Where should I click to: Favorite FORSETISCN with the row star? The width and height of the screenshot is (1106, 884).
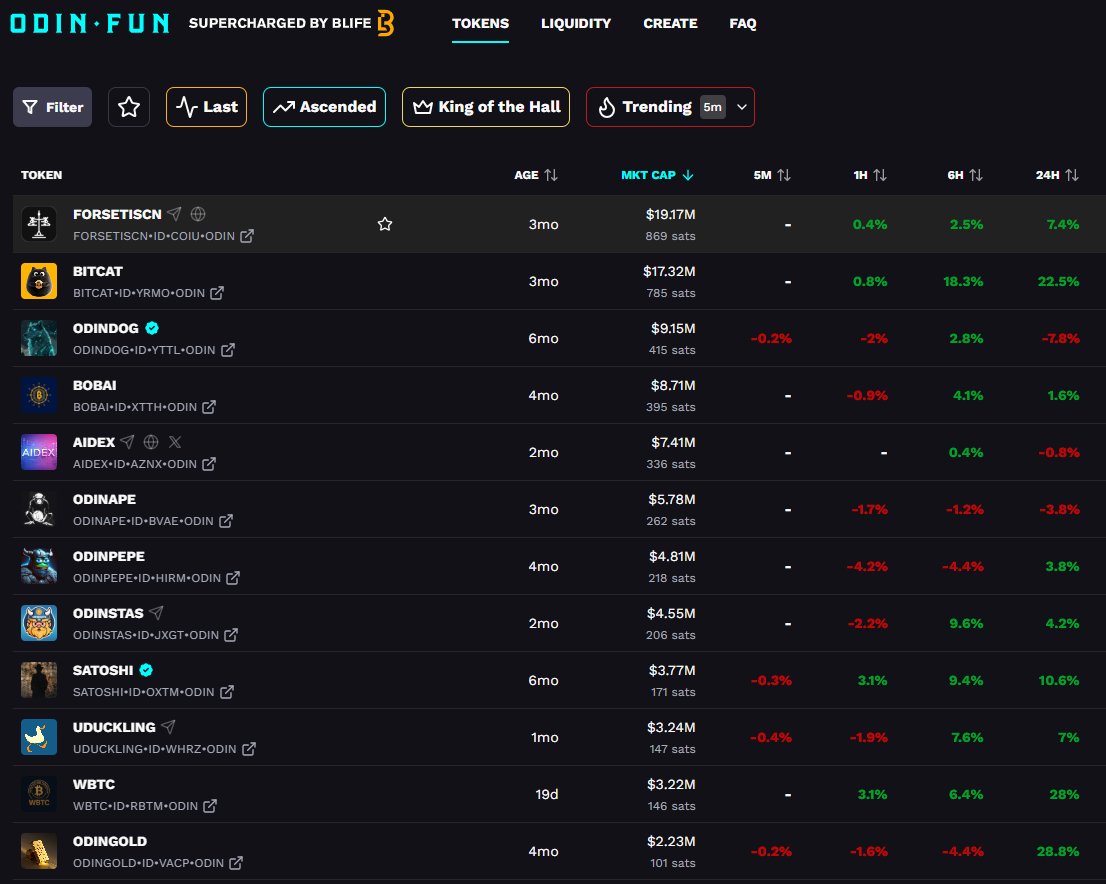point(384,224)
